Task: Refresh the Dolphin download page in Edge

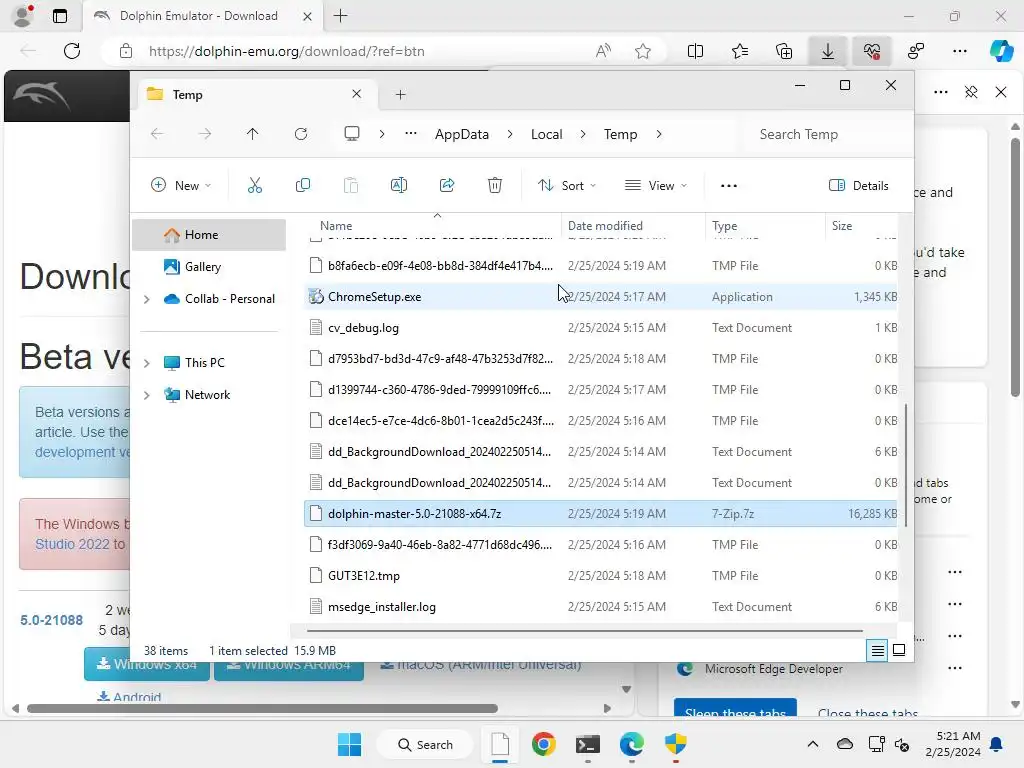Action: point(72,51)
